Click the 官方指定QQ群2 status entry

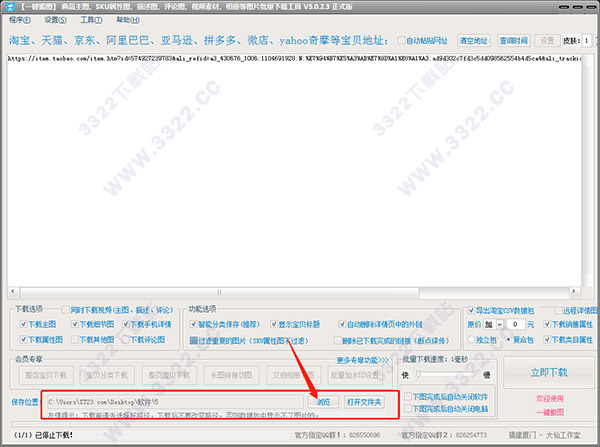click(444, 435)
